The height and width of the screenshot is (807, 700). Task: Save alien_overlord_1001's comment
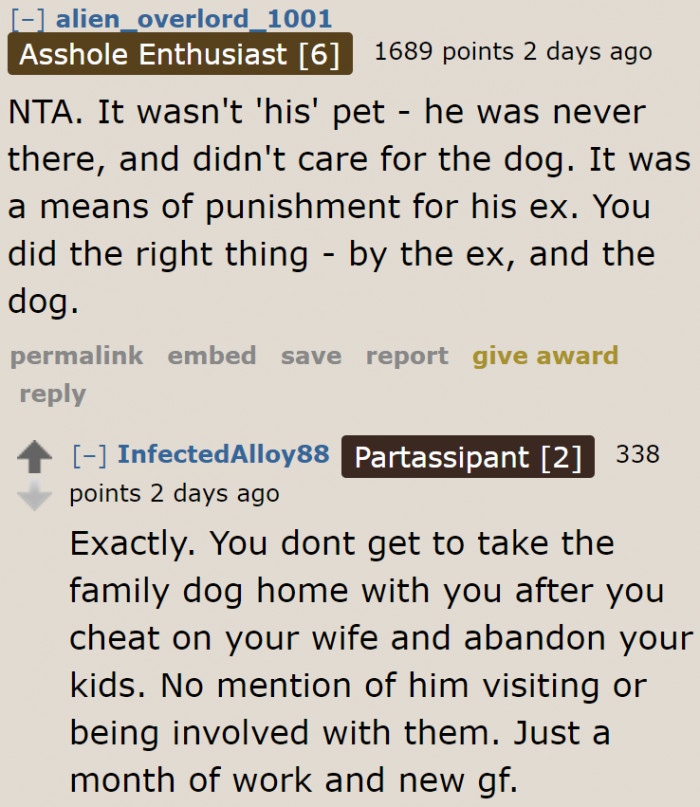(x=310, y=356)
